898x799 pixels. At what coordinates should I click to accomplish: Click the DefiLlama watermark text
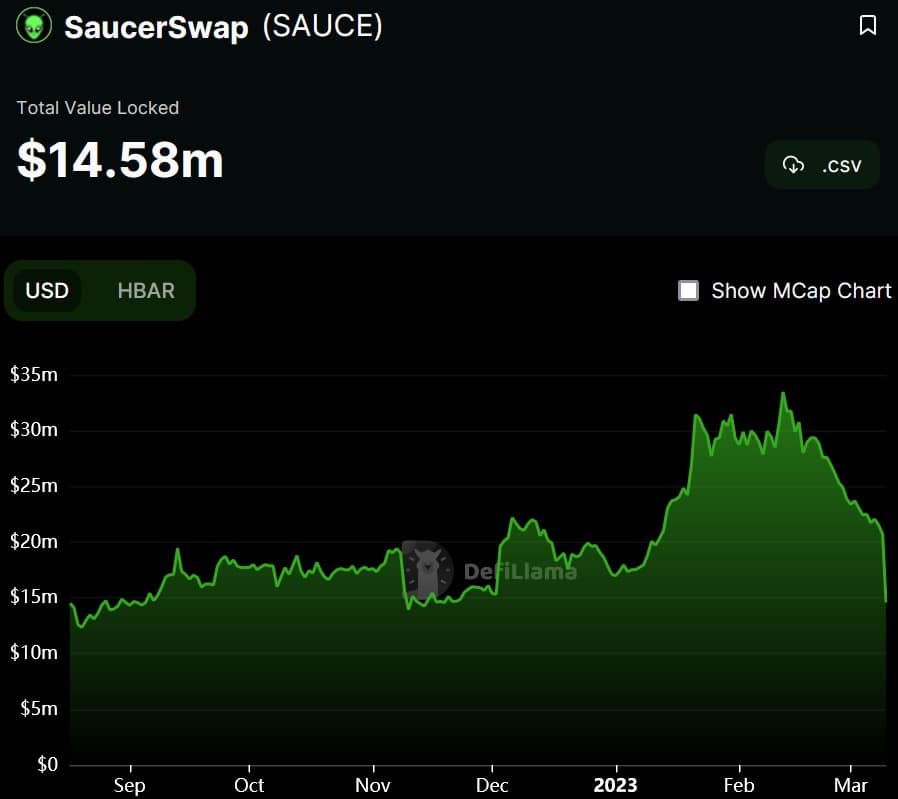[x=520, y=572]
